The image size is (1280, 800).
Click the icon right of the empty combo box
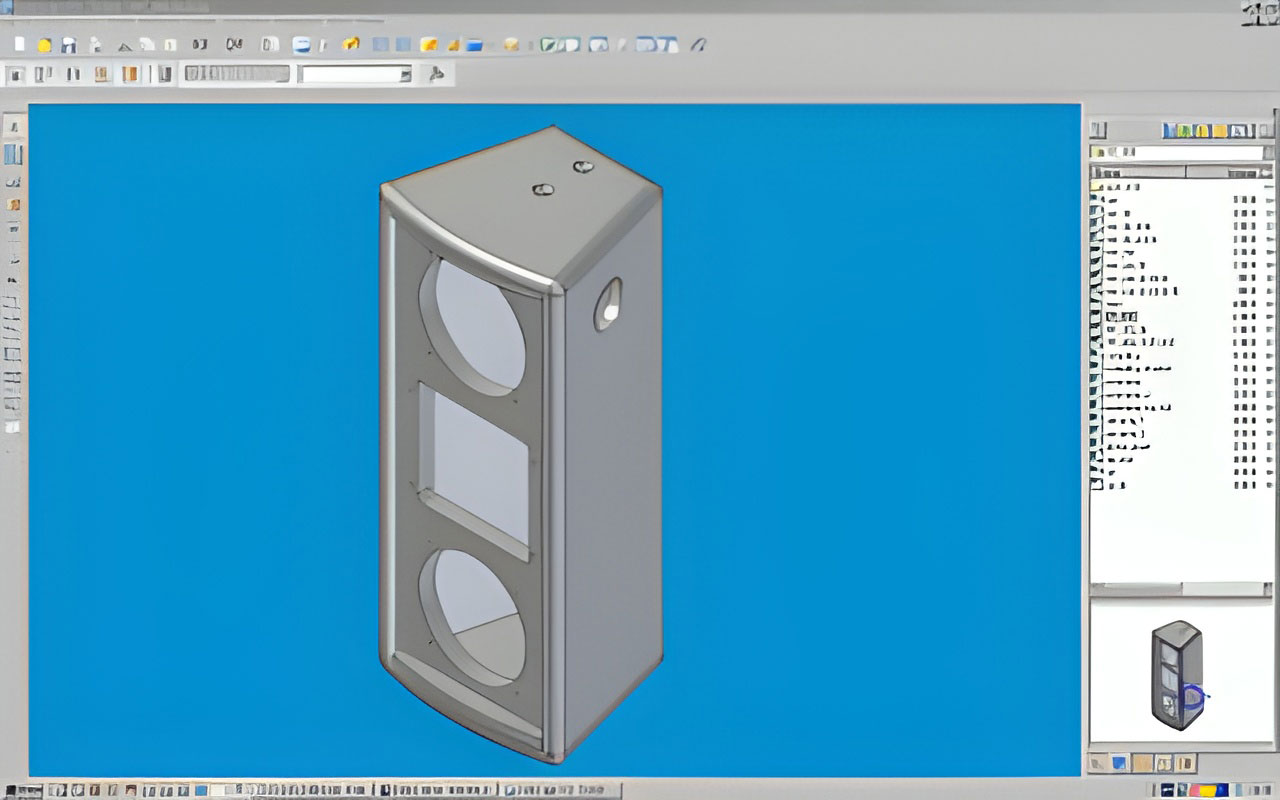[x=435, y=74]
